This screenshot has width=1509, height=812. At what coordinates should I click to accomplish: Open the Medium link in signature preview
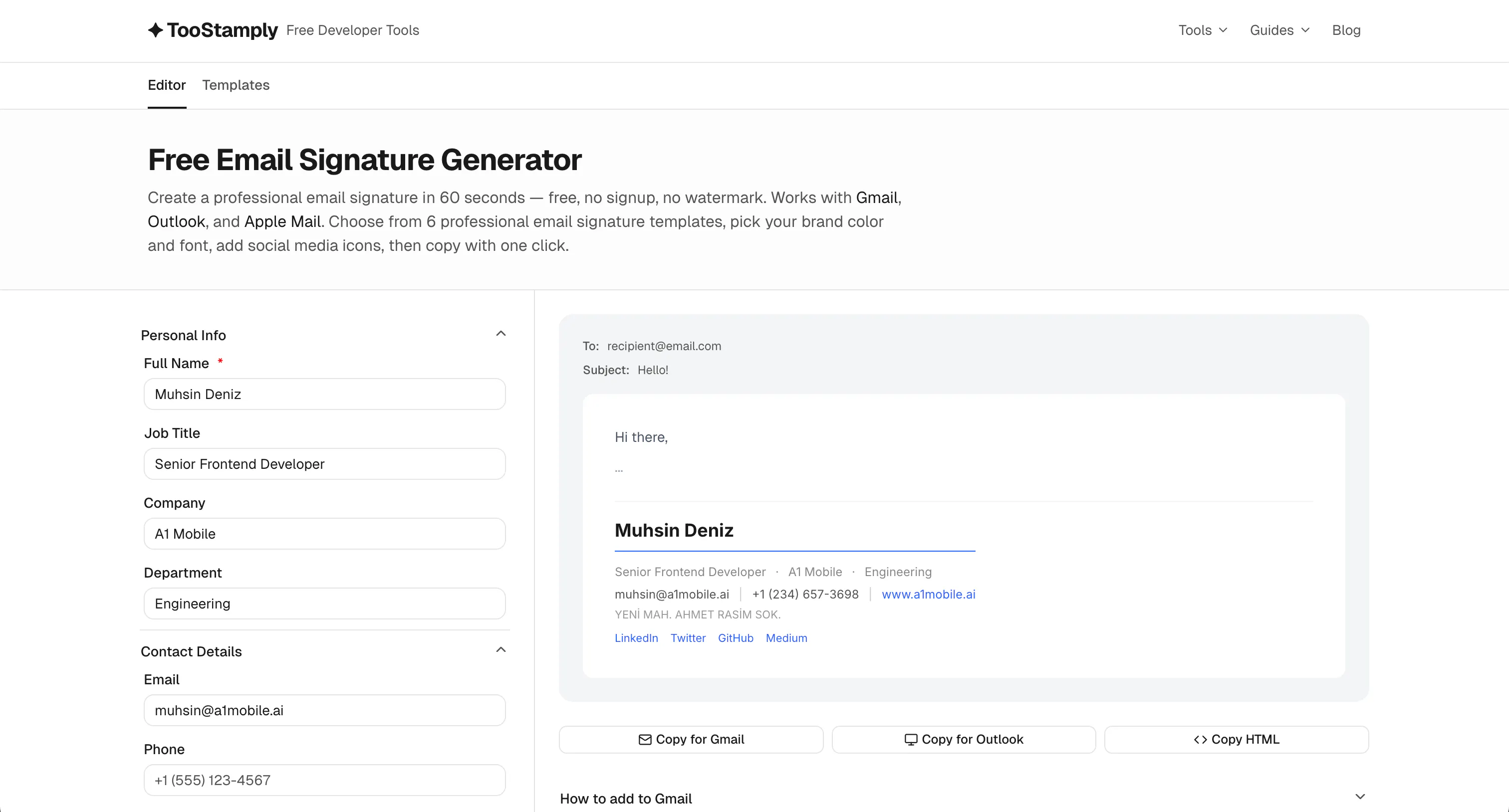[786, 638]
